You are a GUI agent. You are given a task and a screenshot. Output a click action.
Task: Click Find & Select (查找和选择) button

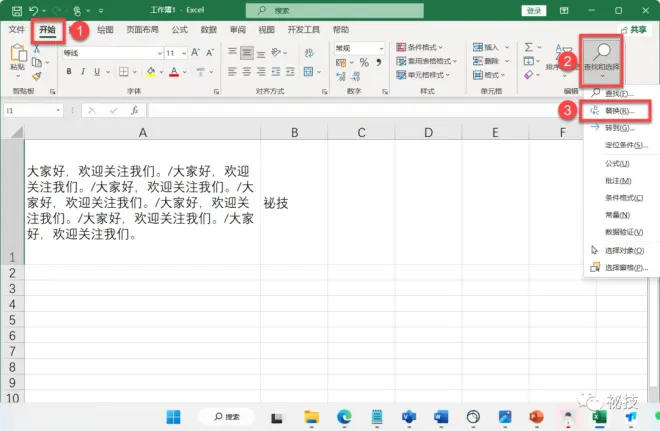(x=601, y=61)
